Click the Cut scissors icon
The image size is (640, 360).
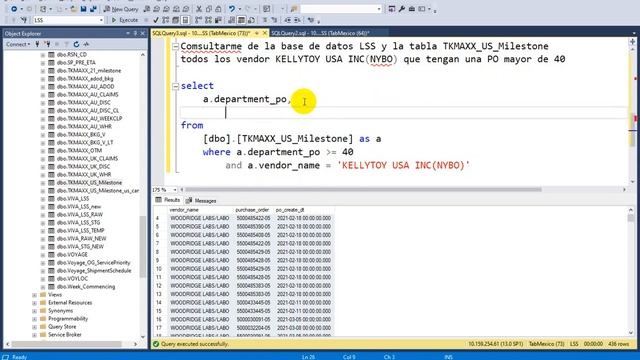click(x=199, y=9)
